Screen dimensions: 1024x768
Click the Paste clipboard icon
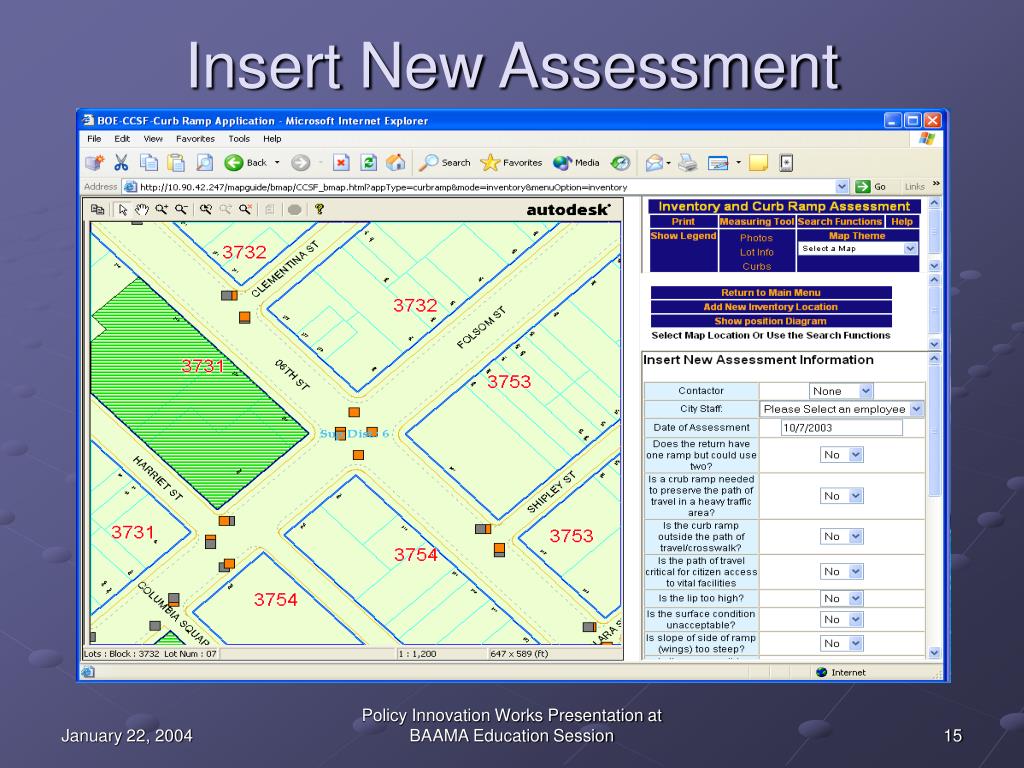click(x=176, y=162)
